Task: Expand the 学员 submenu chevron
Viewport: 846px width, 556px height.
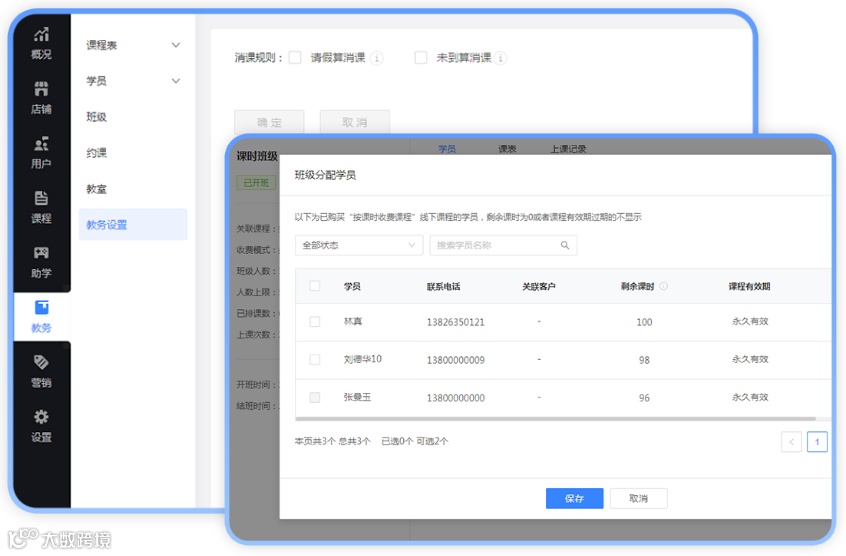Action: (176, 81)
